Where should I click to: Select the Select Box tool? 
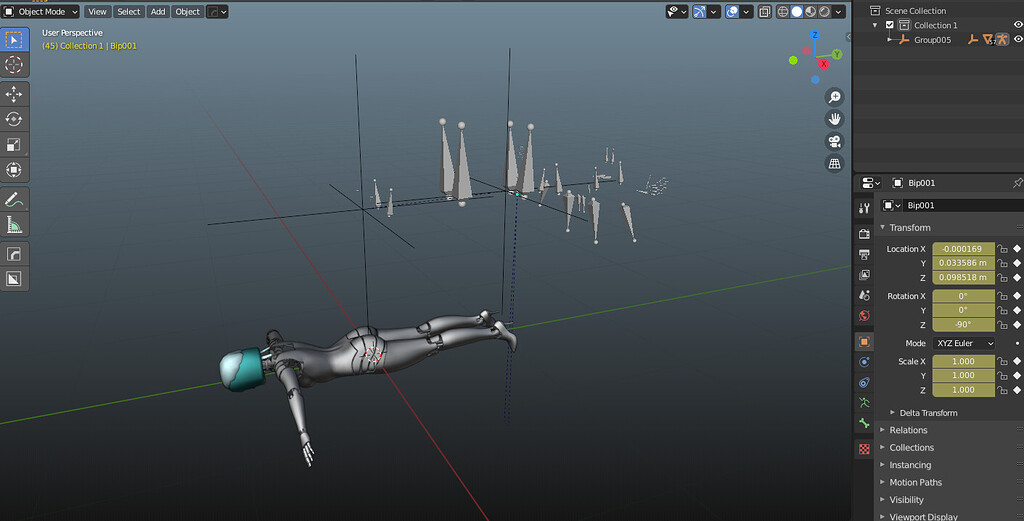click(x=14, y=40)
